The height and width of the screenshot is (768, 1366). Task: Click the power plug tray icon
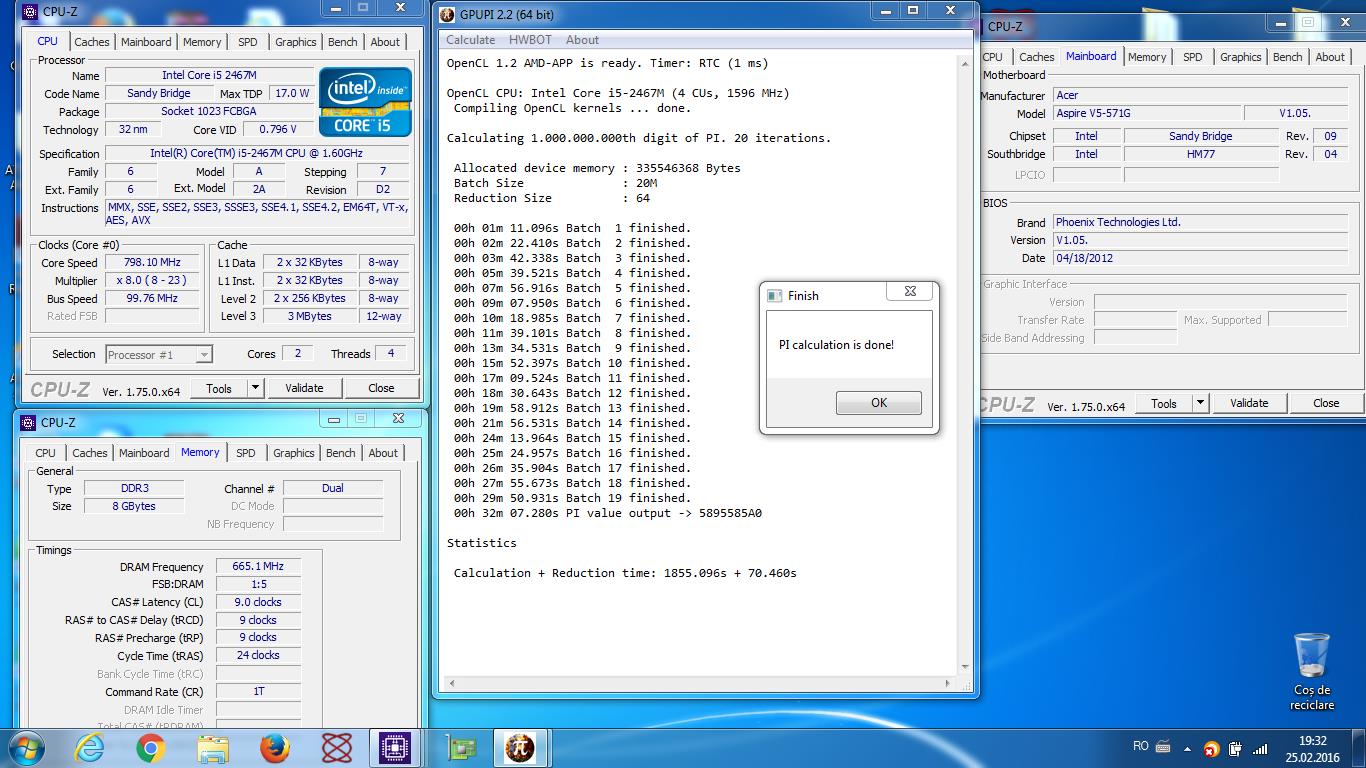1236,748
